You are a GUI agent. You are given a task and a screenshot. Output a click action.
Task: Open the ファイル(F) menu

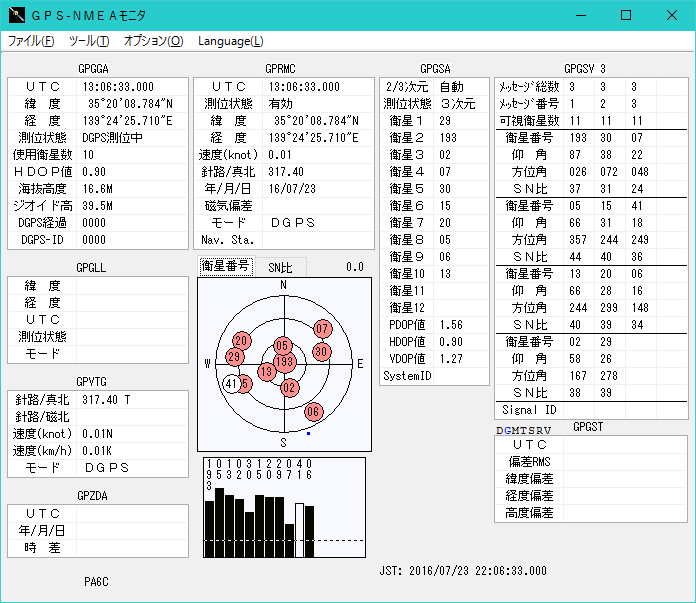click(x=31, y=41)
